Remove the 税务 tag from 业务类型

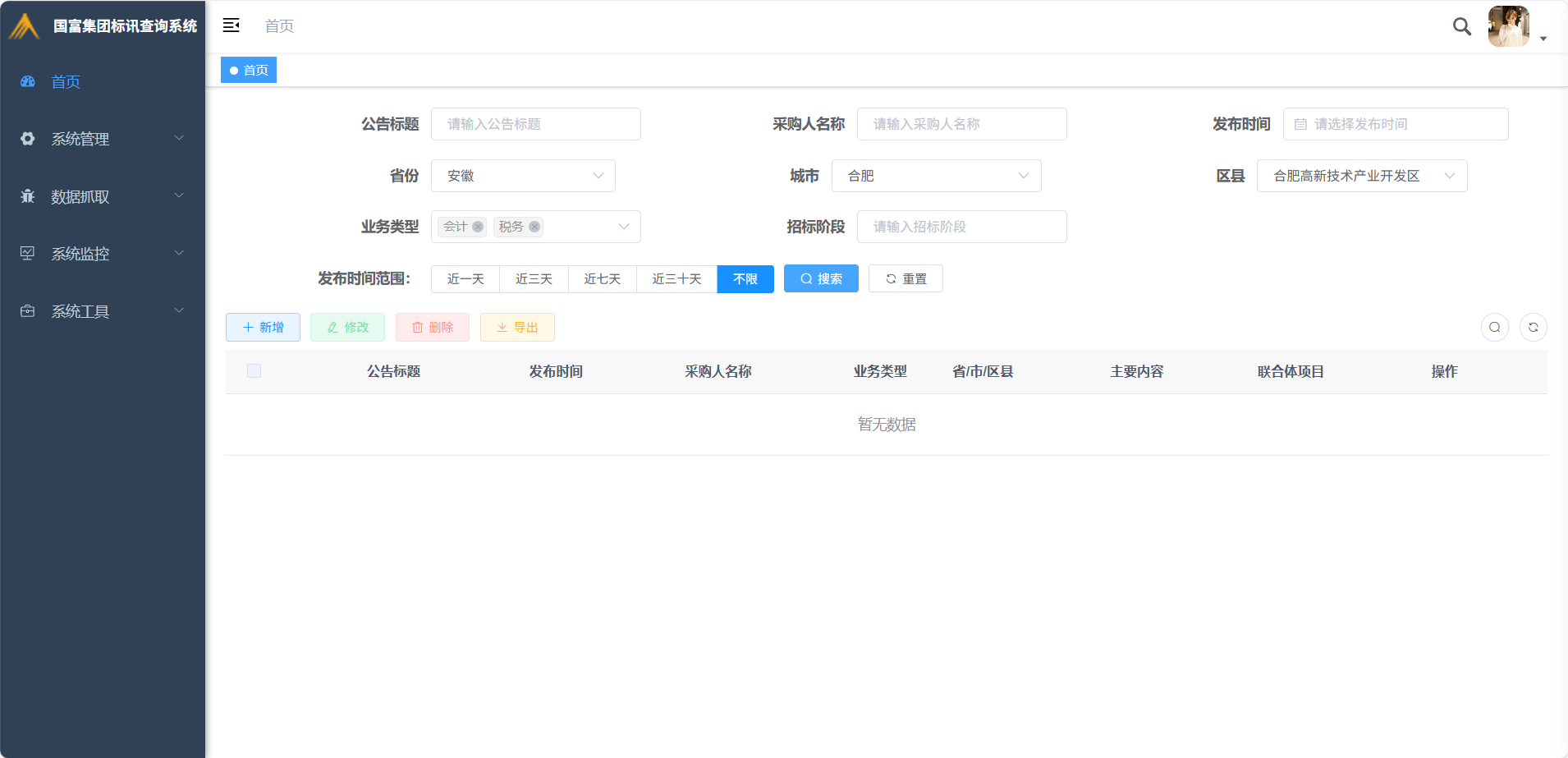click(534, 227)
